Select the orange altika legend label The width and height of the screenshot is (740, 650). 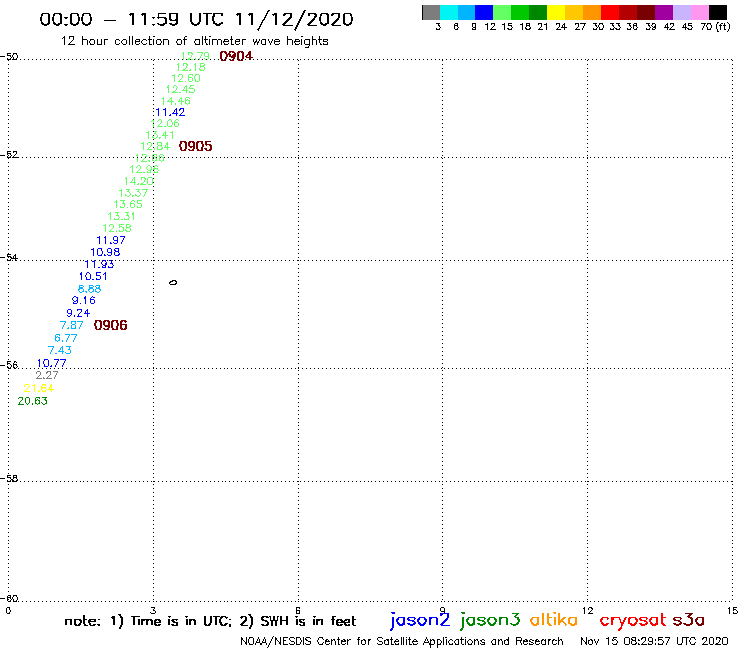pyautogui.click(x=554, y=620)
